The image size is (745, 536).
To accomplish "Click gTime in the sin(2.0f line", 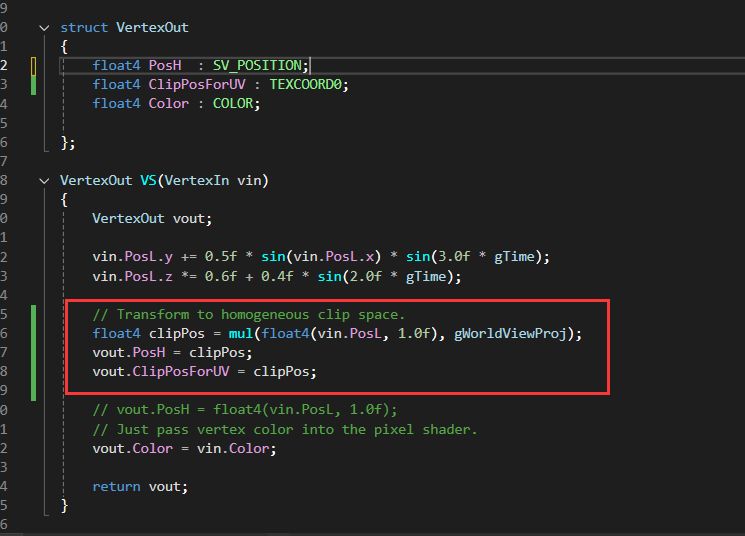I will (426, 277).
